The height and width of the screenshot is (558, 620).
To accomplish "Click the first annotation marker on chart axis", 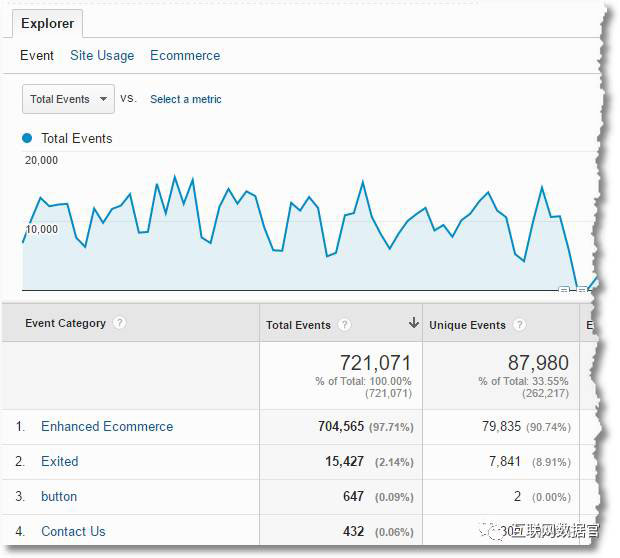I will 564,290.
